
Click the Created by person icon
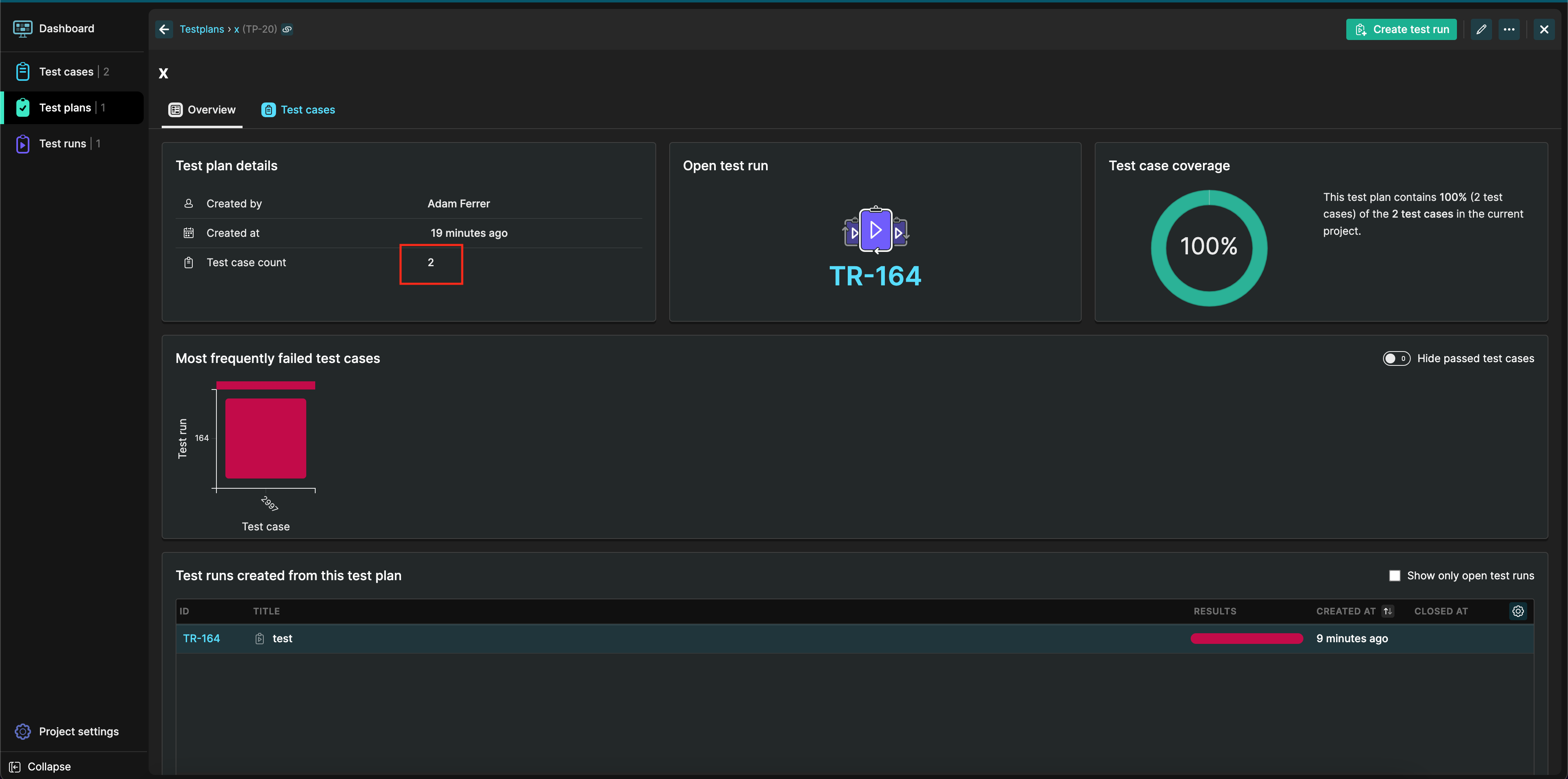coord(189,203)
